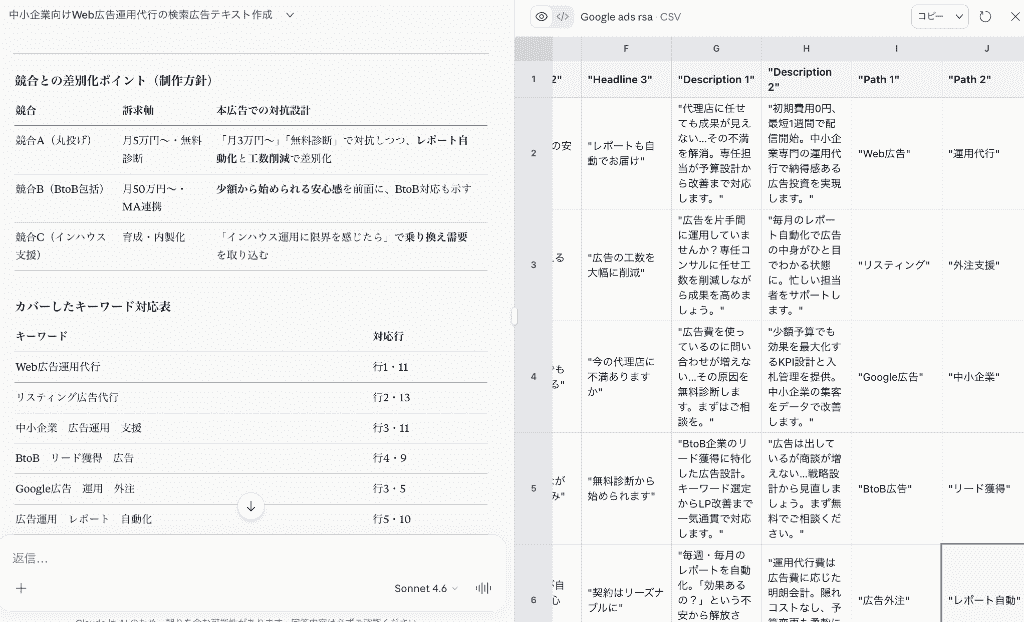Start voice input with waveform icon
Image resolution: width=1024 pixels, height=622 pixels.
[x=485, y=589]
